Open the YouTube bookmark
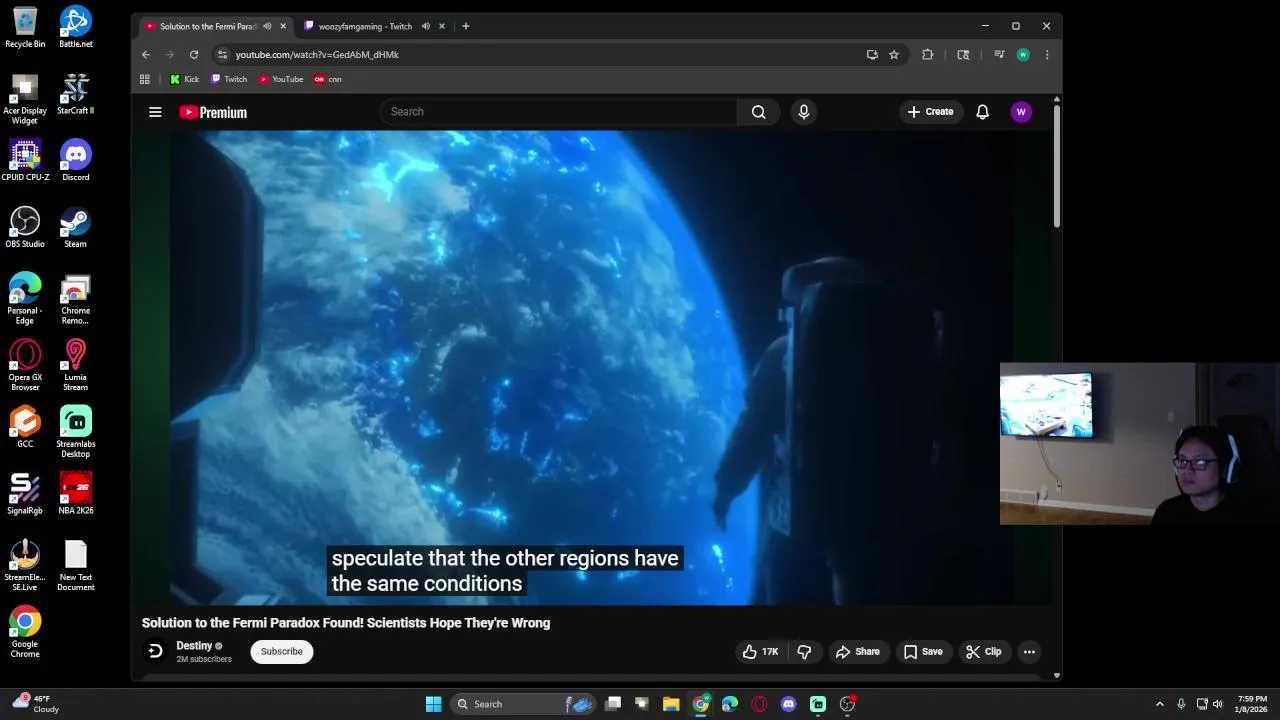Screen dimensions: 1280x720 [281, 79]
